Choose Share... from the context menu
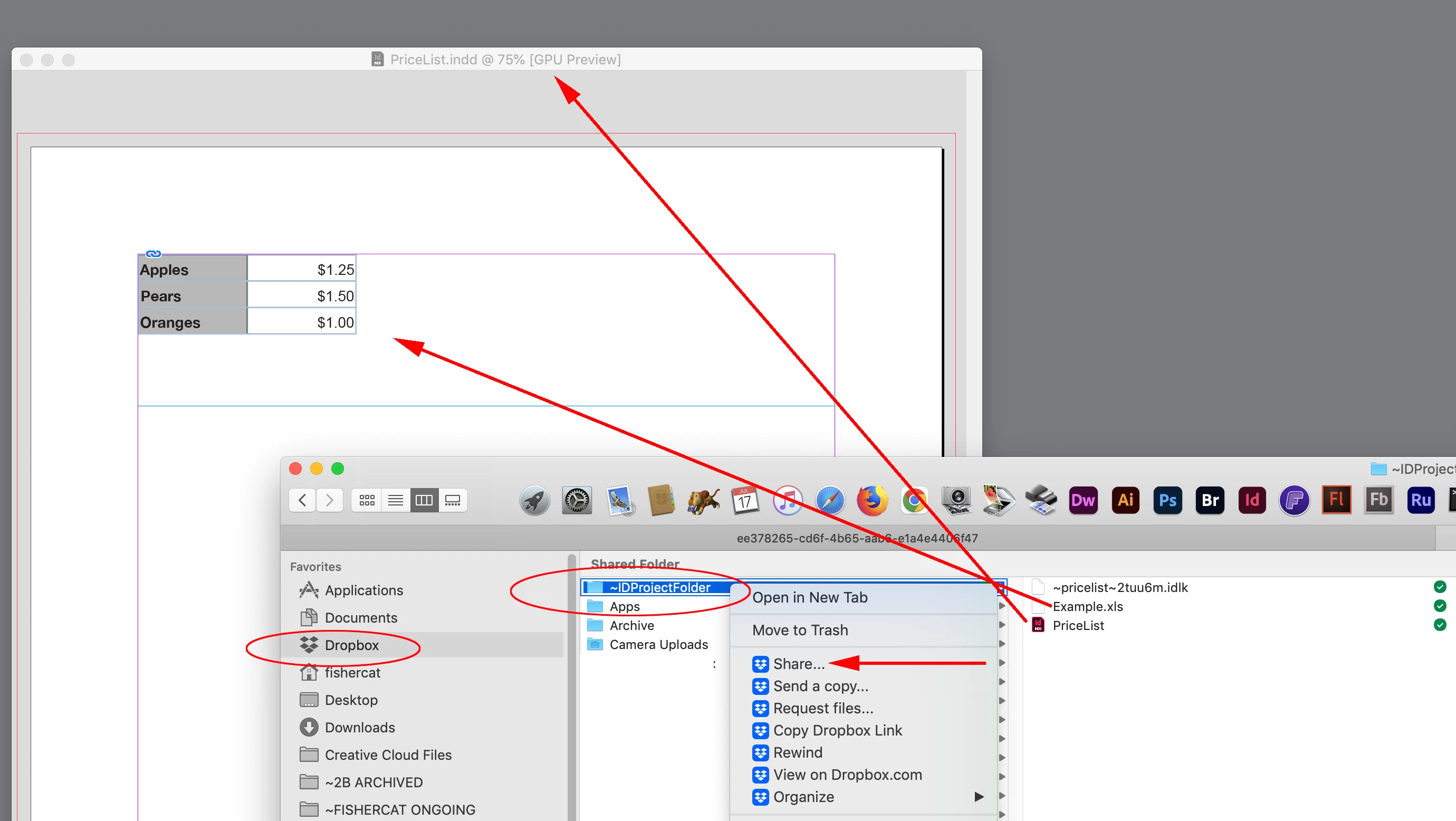The image size is (1456, 821). 798,663
